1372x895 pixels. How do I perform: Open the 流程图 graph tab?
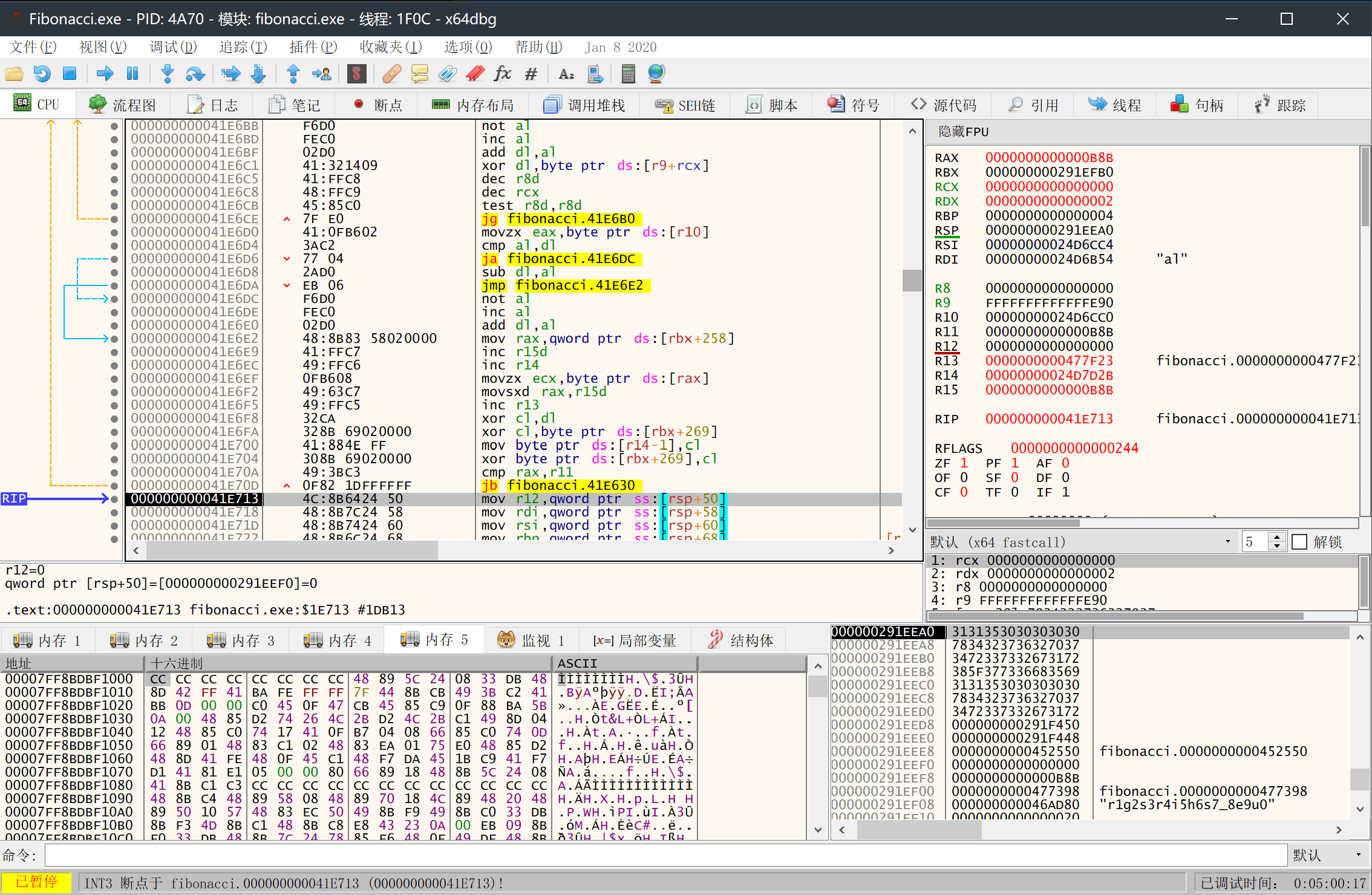(123, 105)
